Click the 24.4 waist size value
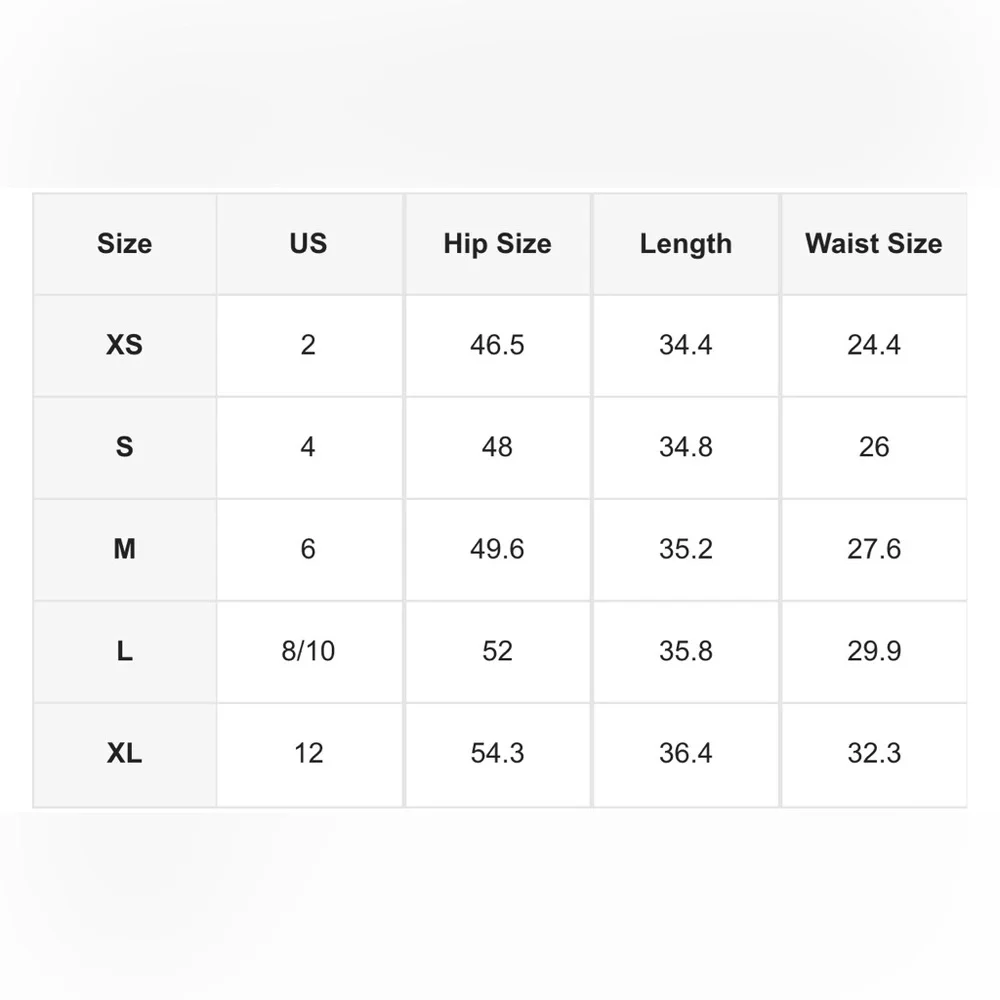The image size is (1000, 1000). coord(873,345)
